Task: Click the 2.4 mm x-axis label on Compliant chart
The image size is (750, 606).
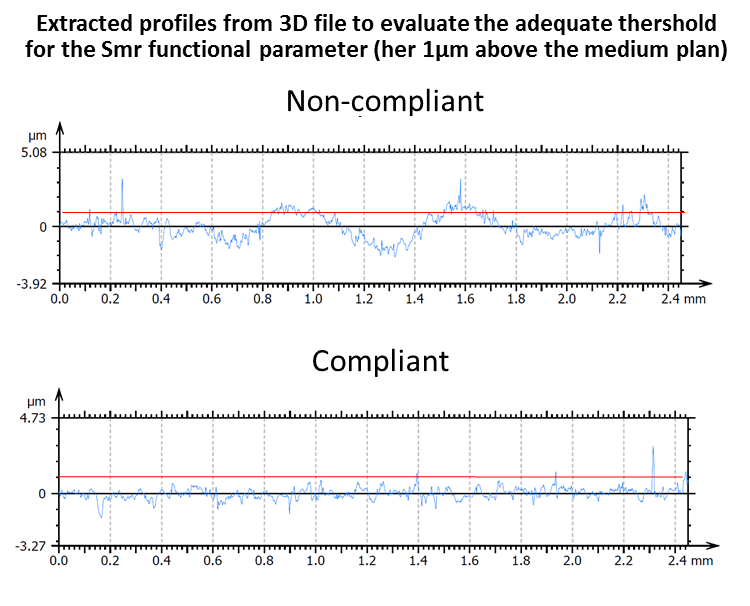Action: coord(690,561)
